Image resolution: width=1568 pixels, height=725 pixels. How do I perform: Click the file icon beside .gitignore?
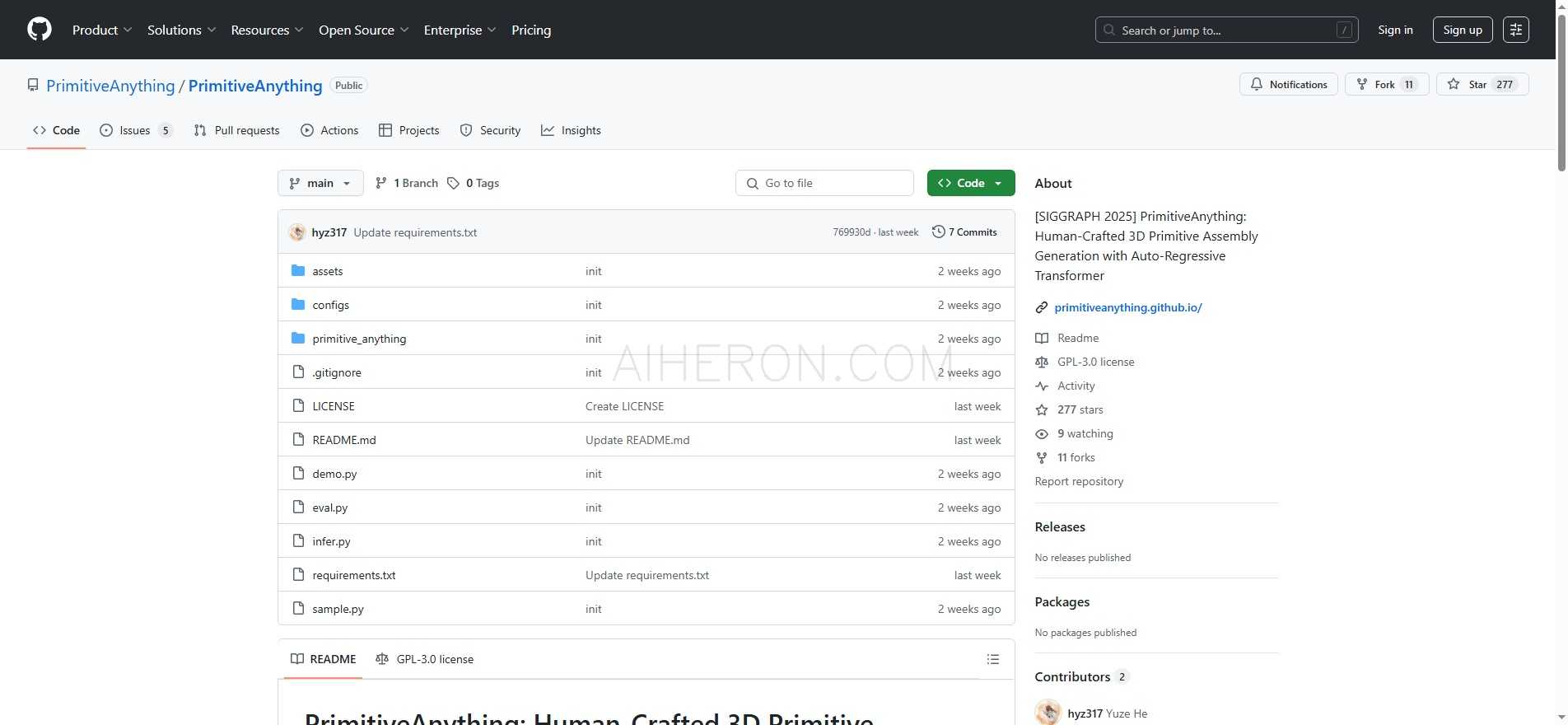point(298,372)
